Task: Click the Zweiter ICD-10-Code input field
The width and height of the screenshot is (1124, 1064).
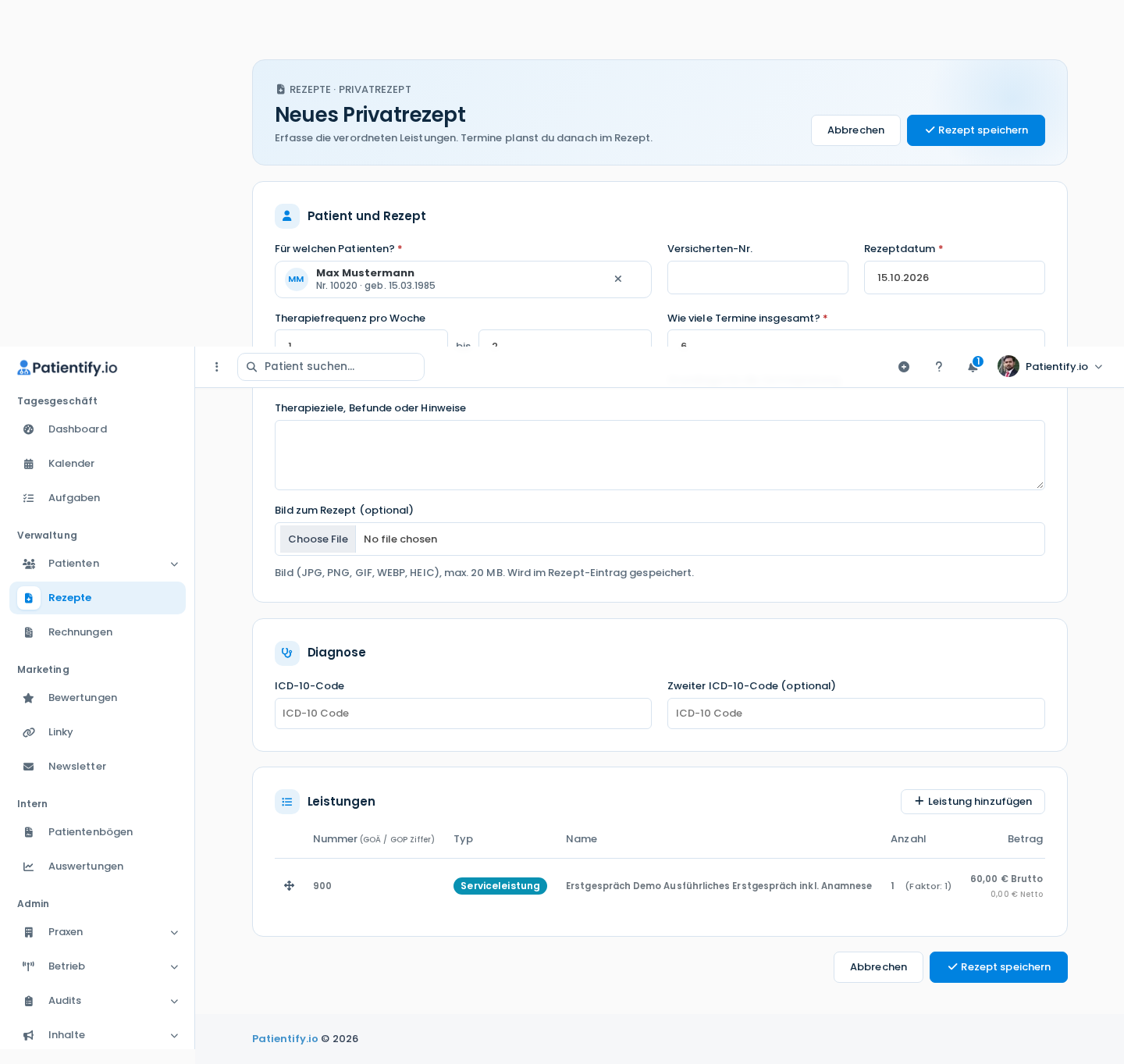Action: [x=855, y=713]
